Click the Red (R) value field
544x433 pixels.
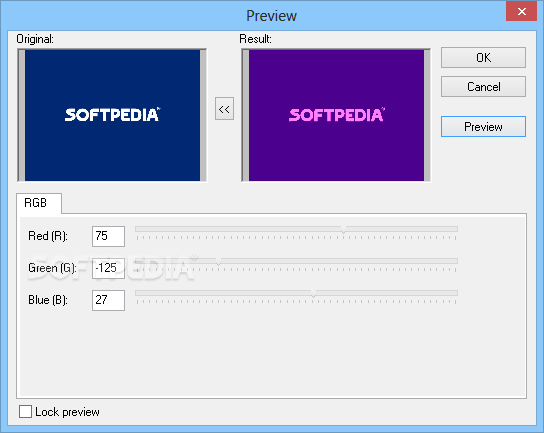click(x=108, y=236)
